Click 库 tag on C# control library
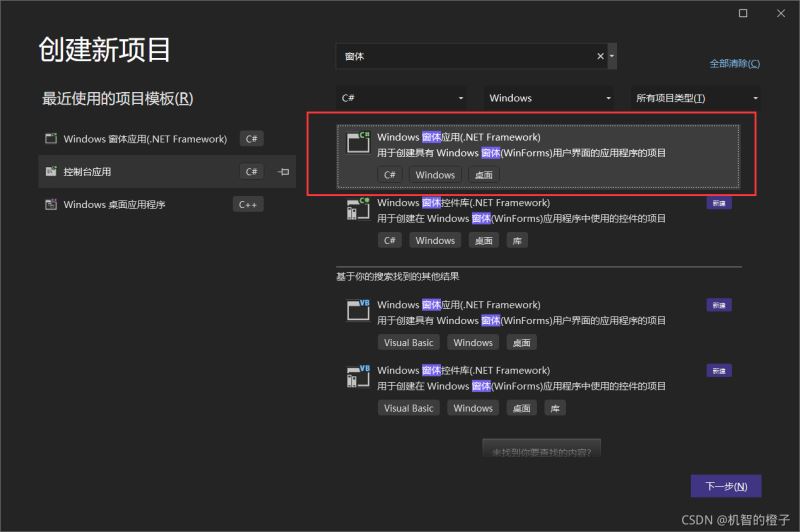The image size is (800, 532). coord(517,241)
